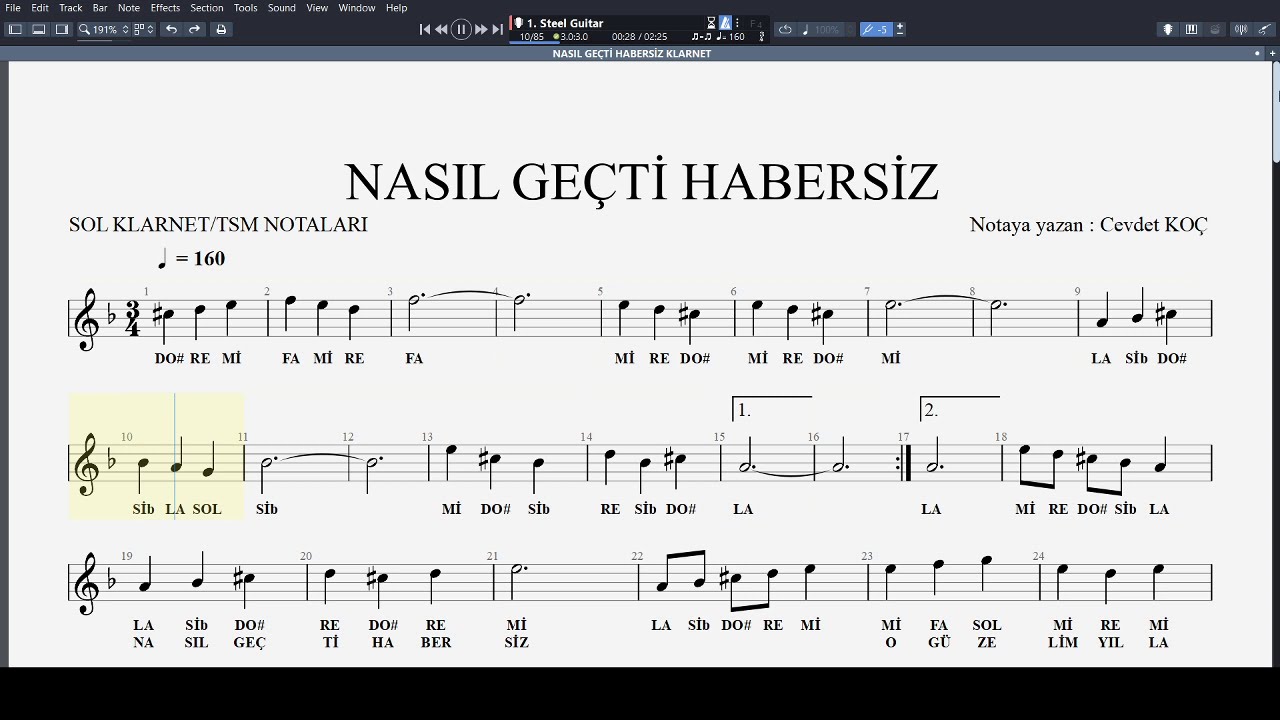This screenshot has height=720, width=1280.
Task: Open the Track menu
Action: coord(71,8)
